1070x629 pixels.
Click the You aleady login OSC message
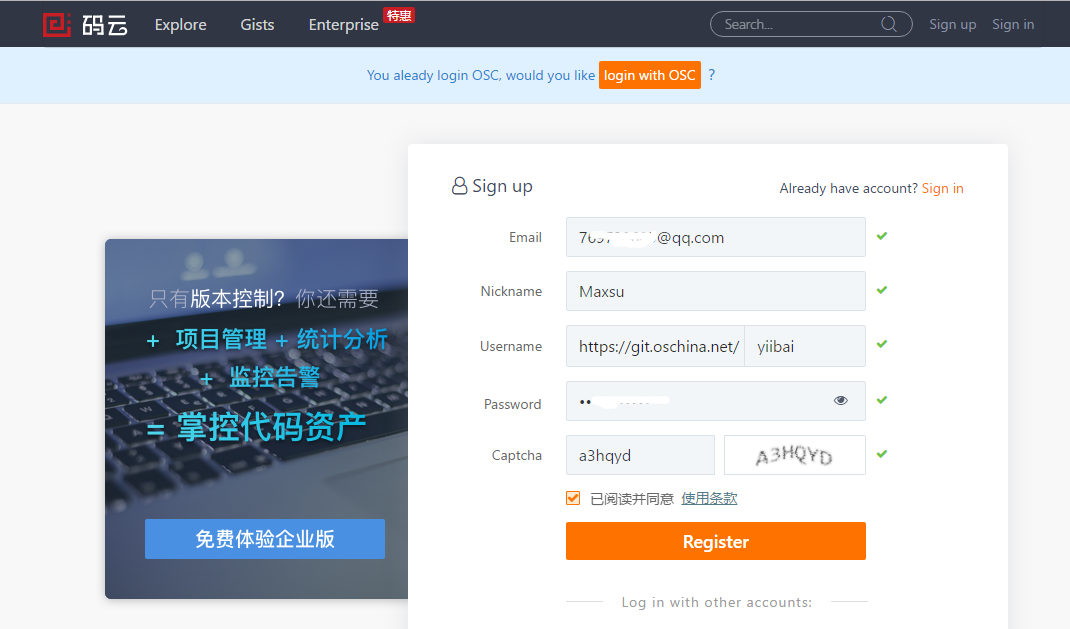tap(480, 75)
